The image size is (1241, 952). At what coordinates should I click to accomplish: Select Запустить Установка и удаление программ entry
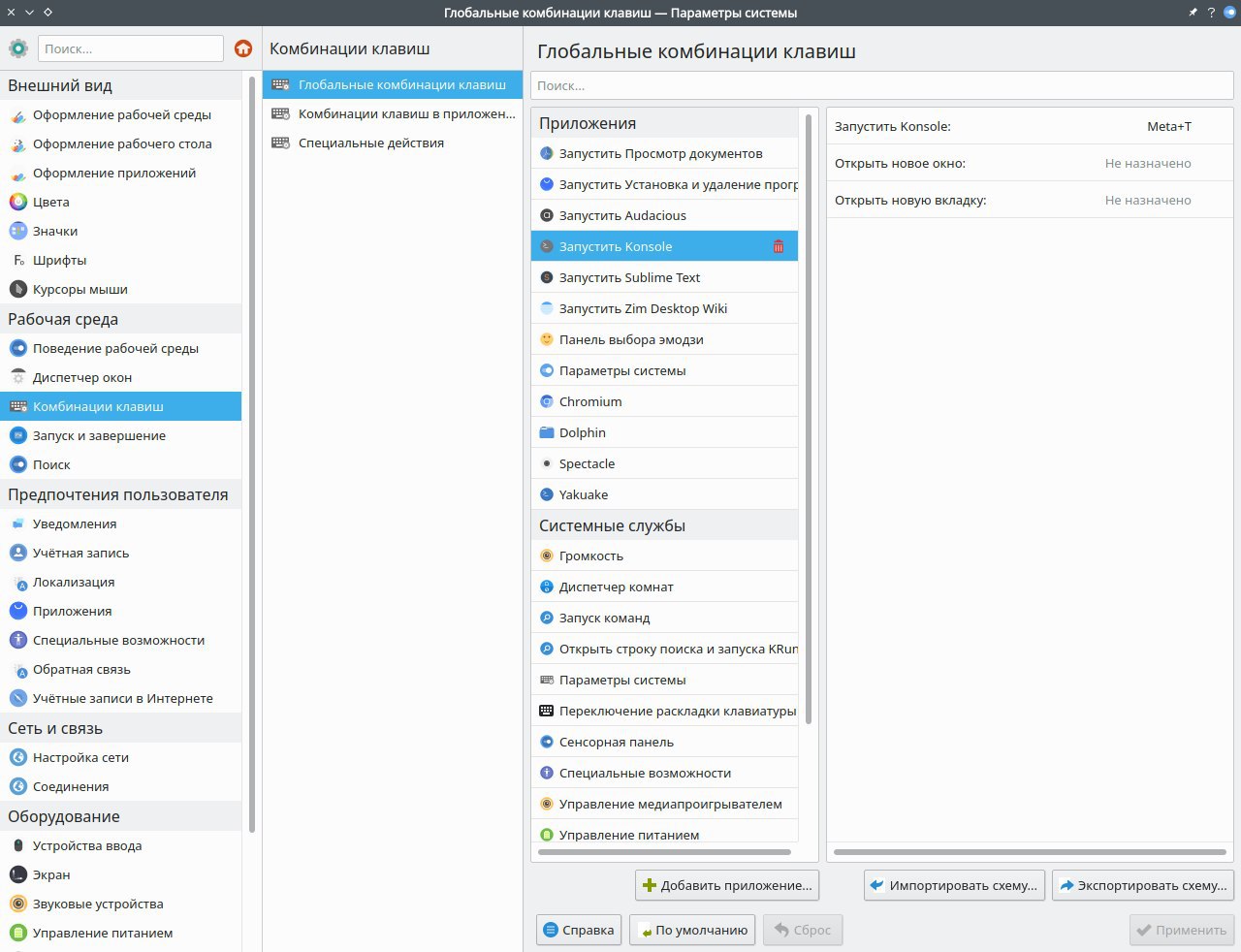coord(665,184)
